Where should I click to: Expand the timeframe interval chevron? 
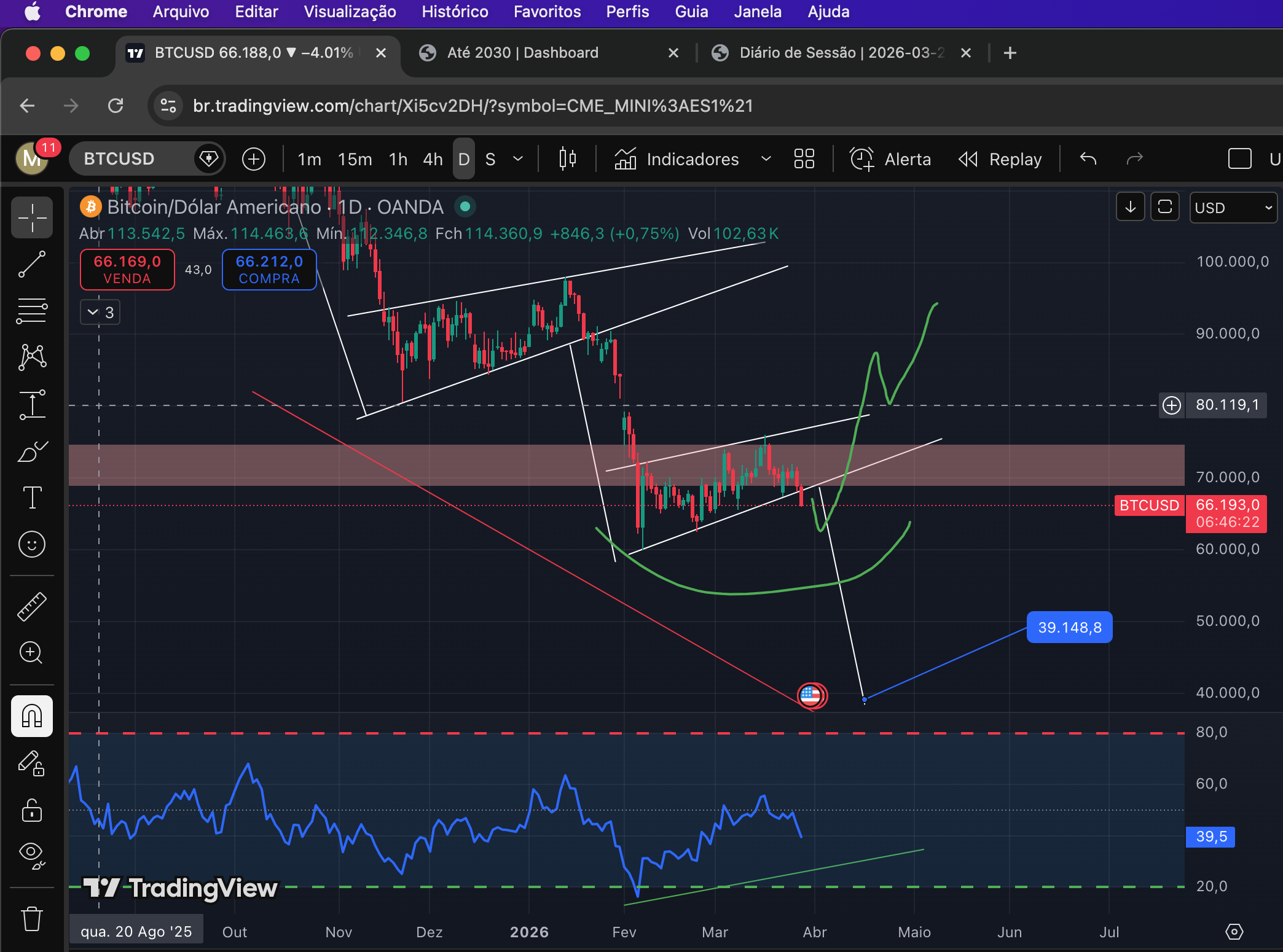(x=518, y=159)
